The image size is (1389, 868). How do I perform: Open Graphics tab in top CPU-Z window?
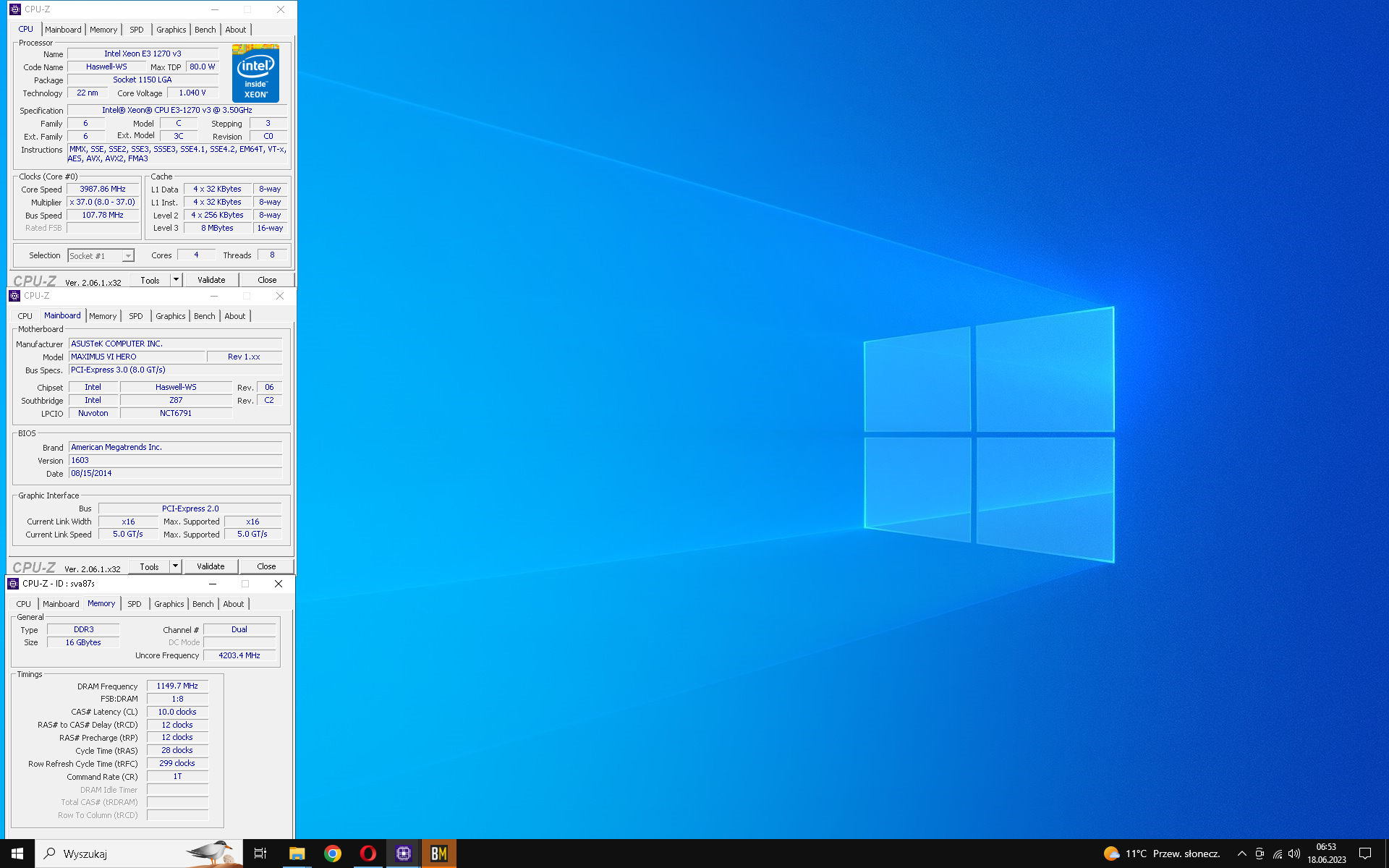[x=171, y=30]
